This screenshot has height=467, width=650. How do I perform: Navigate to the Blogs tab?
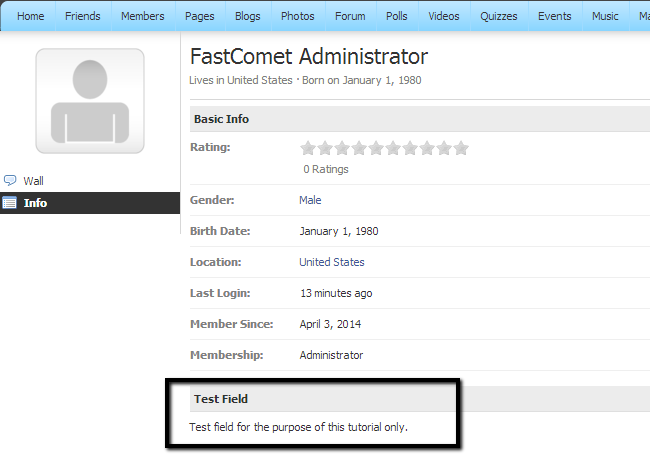point(247,16)
